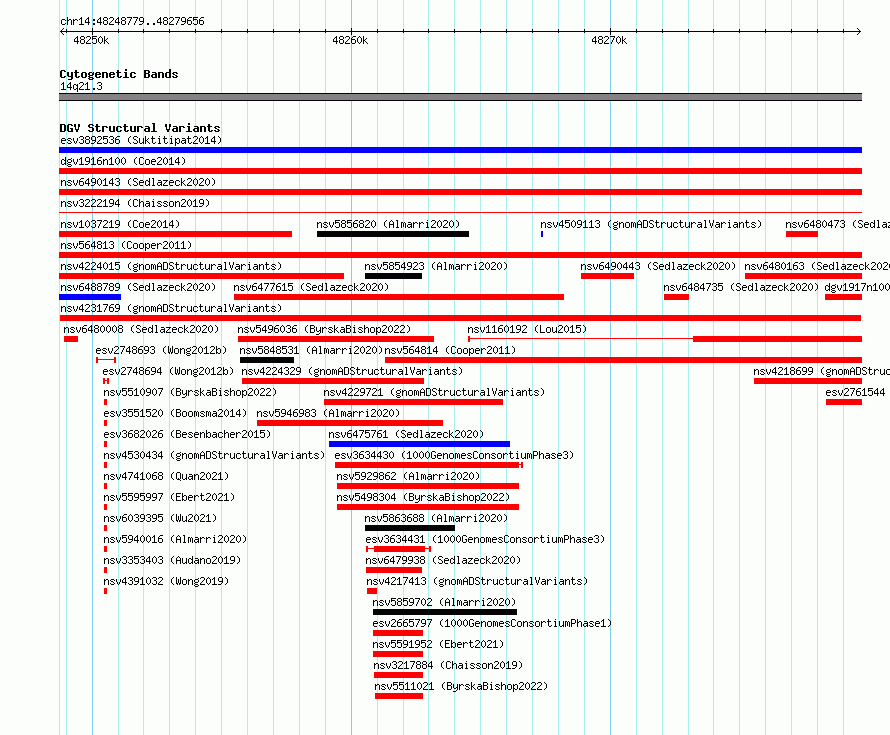Click nsv5940016 (Almarri2020) label
This screenshot has width=890, height=735.
point(175,539)
